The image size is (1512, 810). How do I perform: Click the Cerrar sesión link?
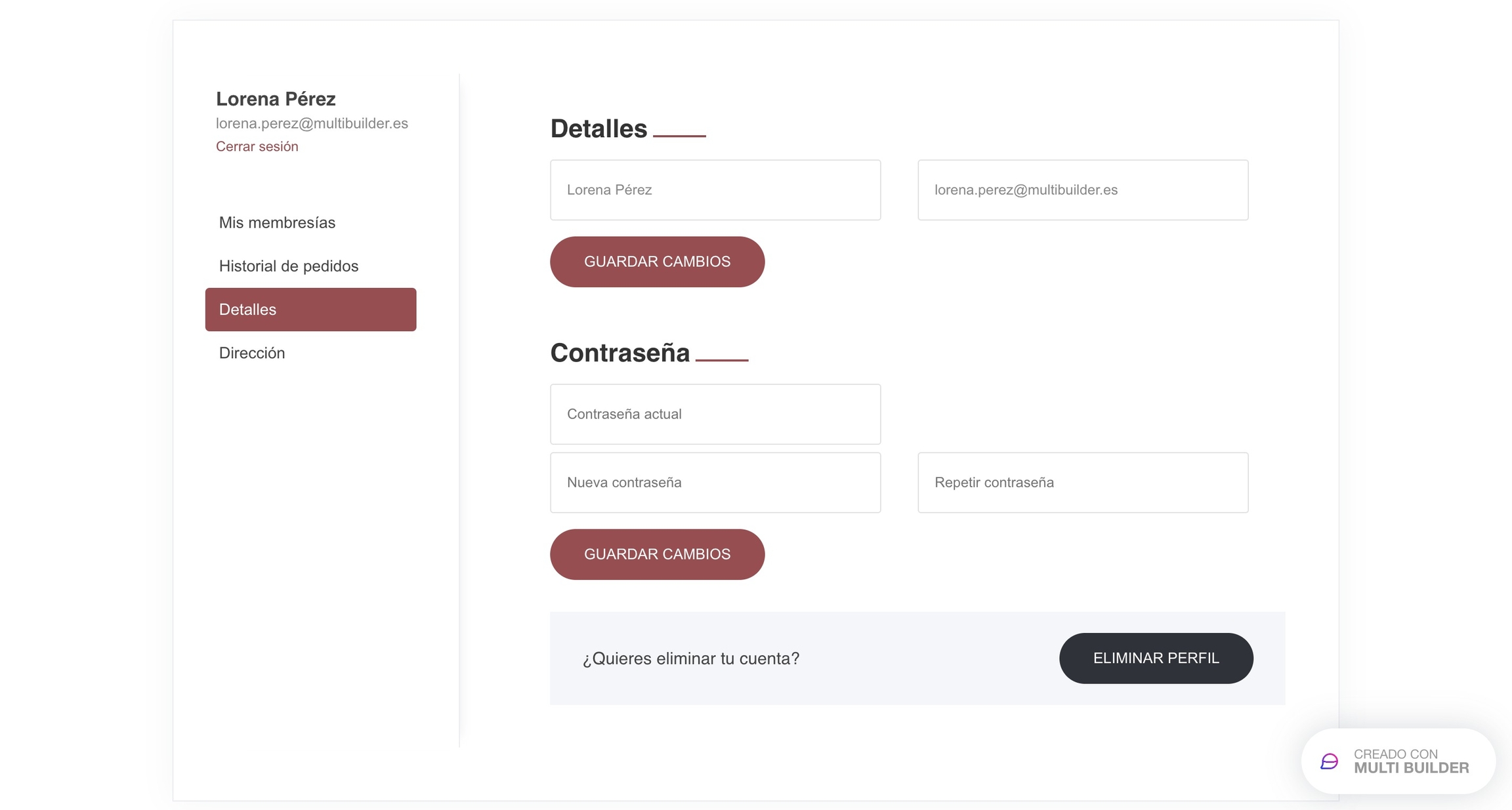point(257,146)
